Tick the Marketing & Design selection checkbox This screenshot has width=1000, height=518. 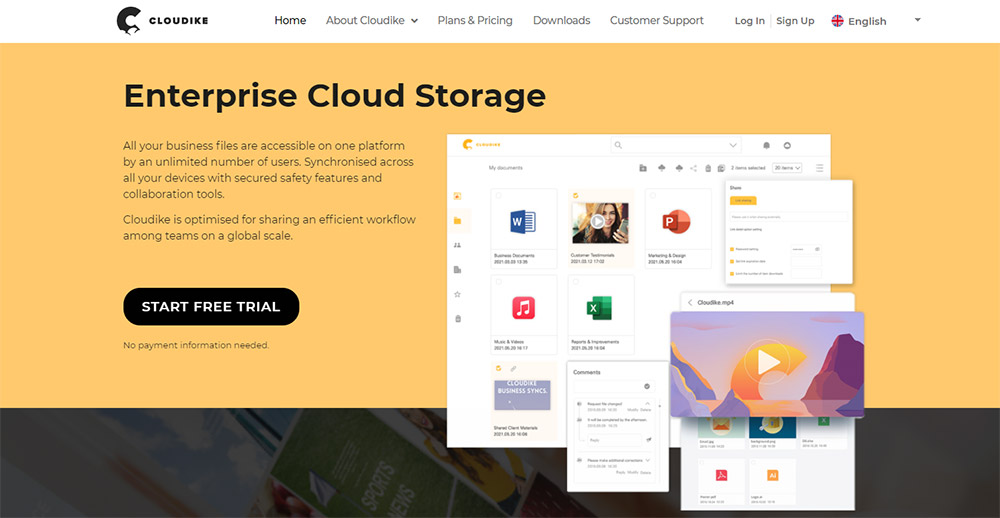coord(652,195)
